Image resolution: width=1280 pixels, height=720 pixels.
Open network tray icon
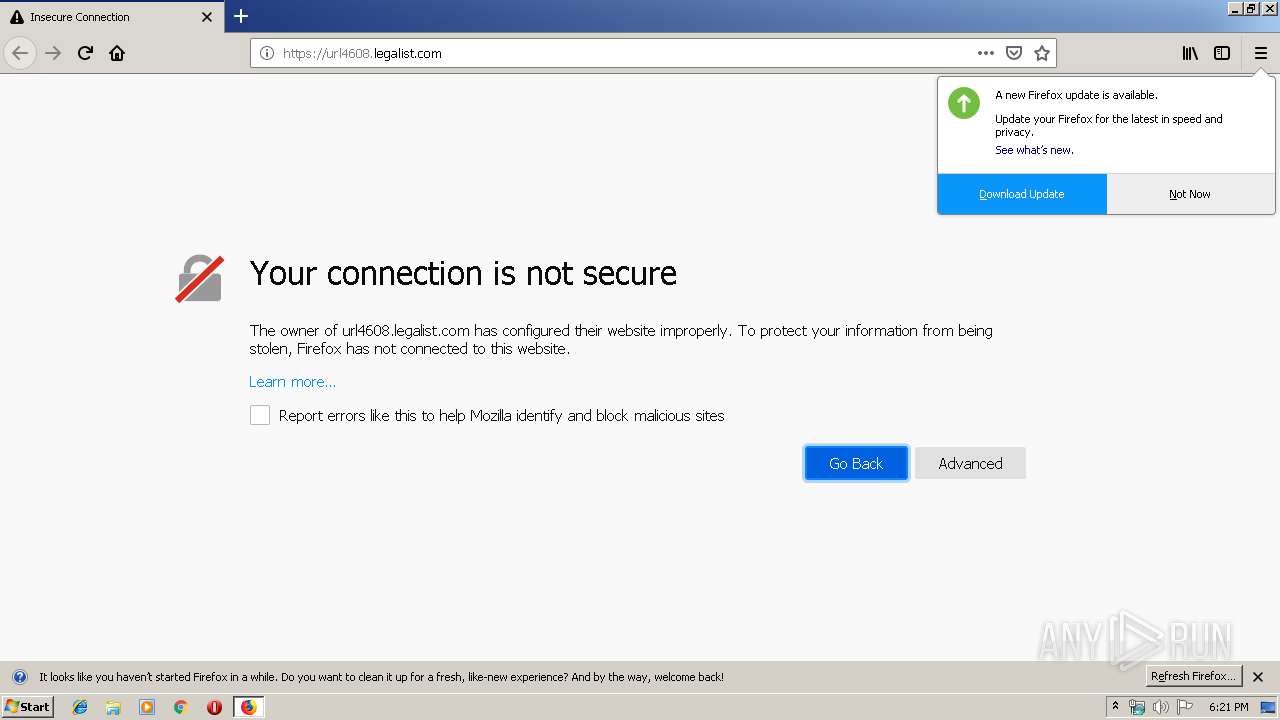(1137, 707)
